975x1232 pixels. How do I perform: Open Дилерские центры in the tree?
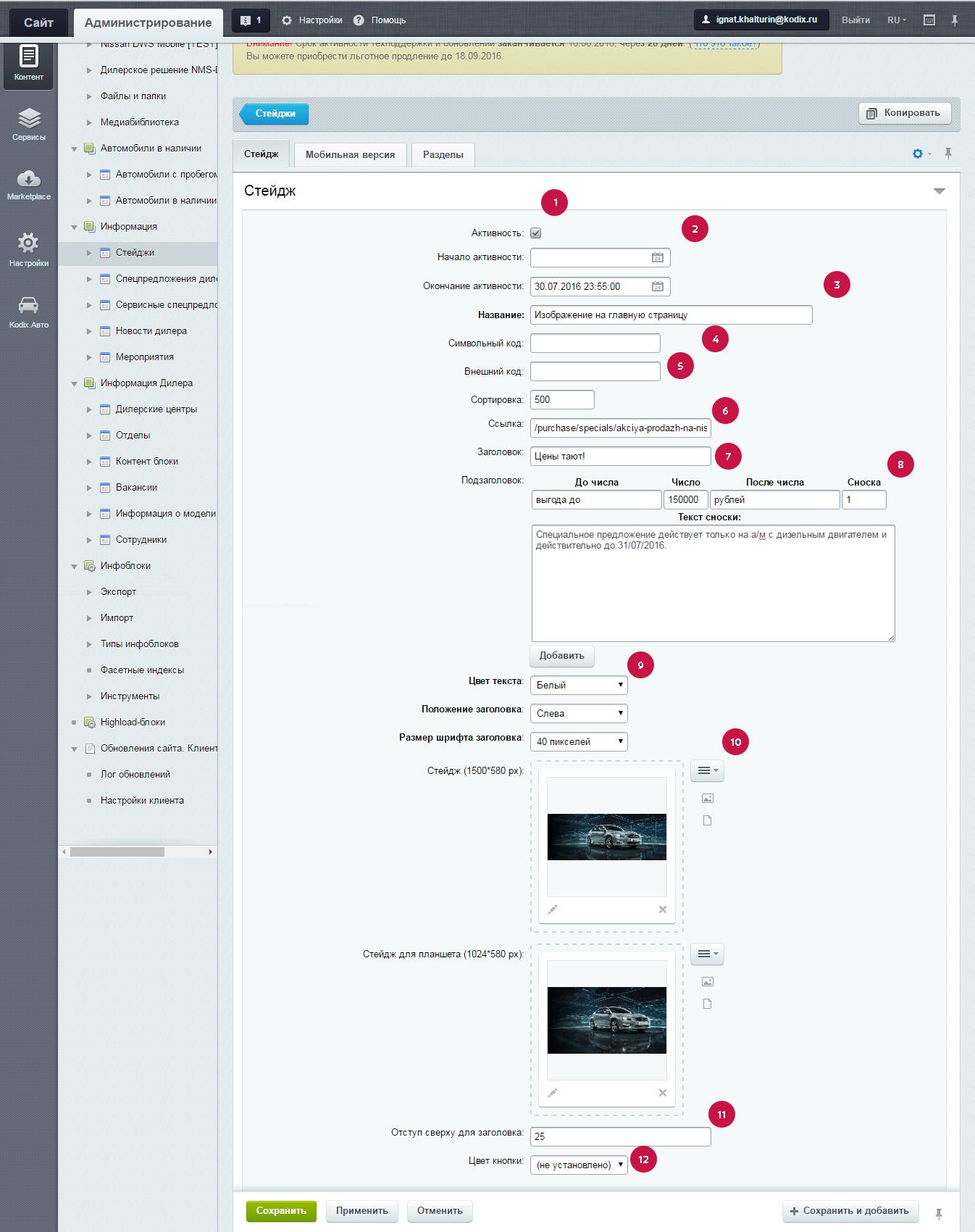tap(156, 409)
